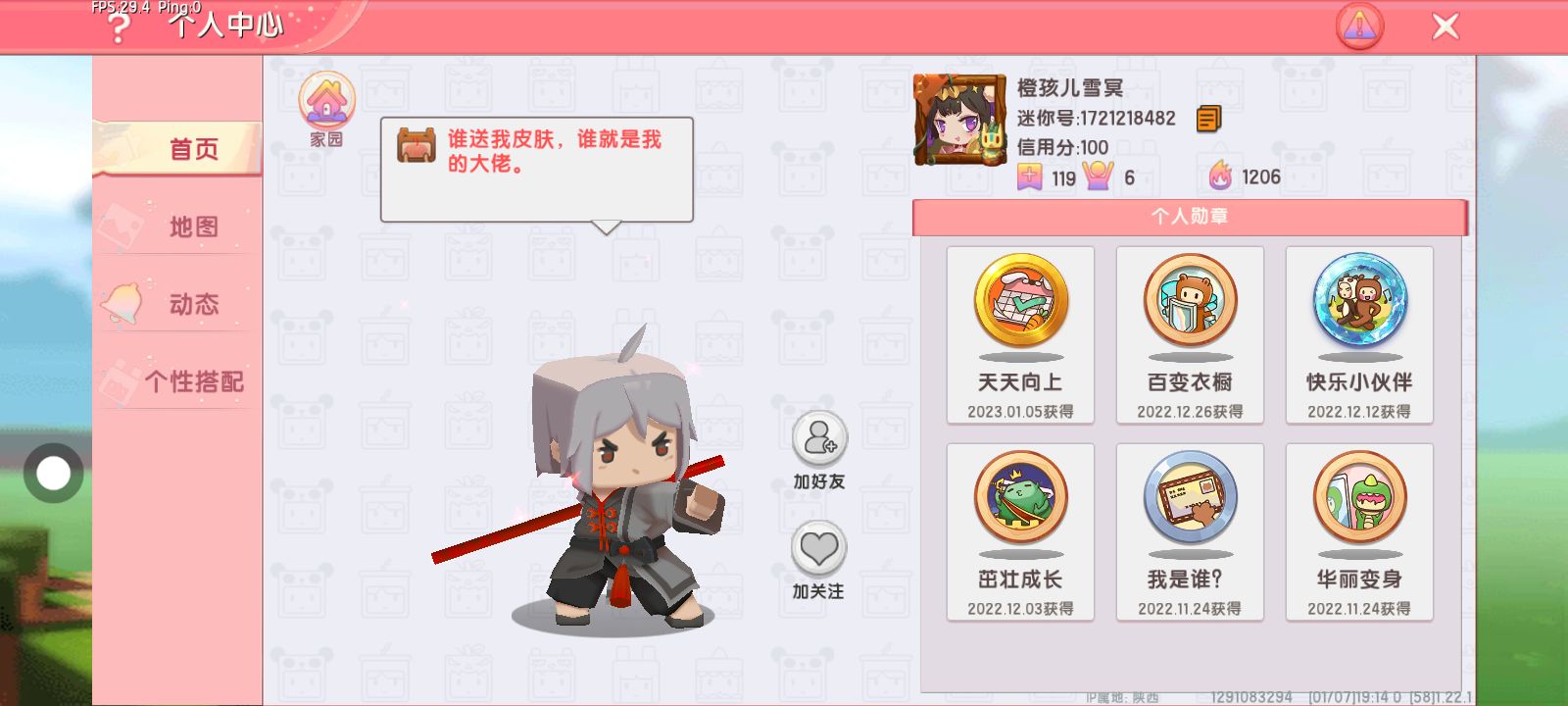Click the flame popularity icon near 1206
The height and width of the screenshot is (706, 1568).
pos(1220,176)
